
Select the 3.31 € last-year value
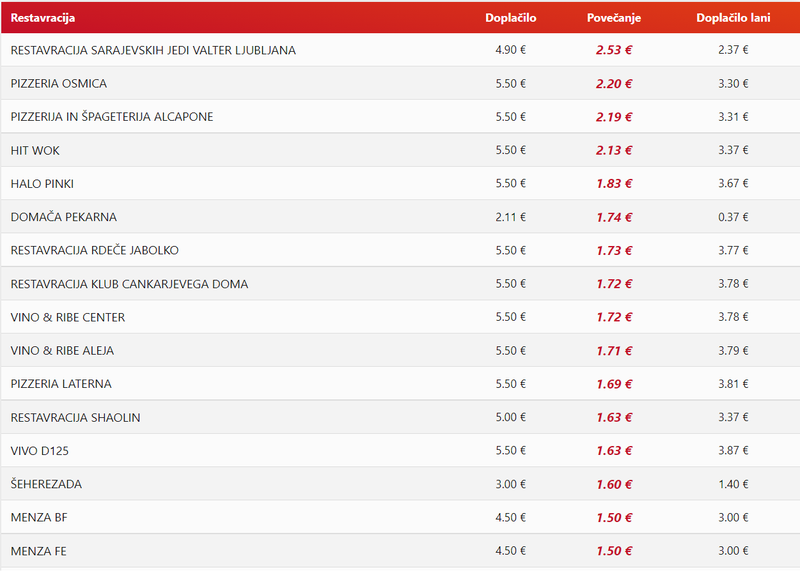pos(733,117)
